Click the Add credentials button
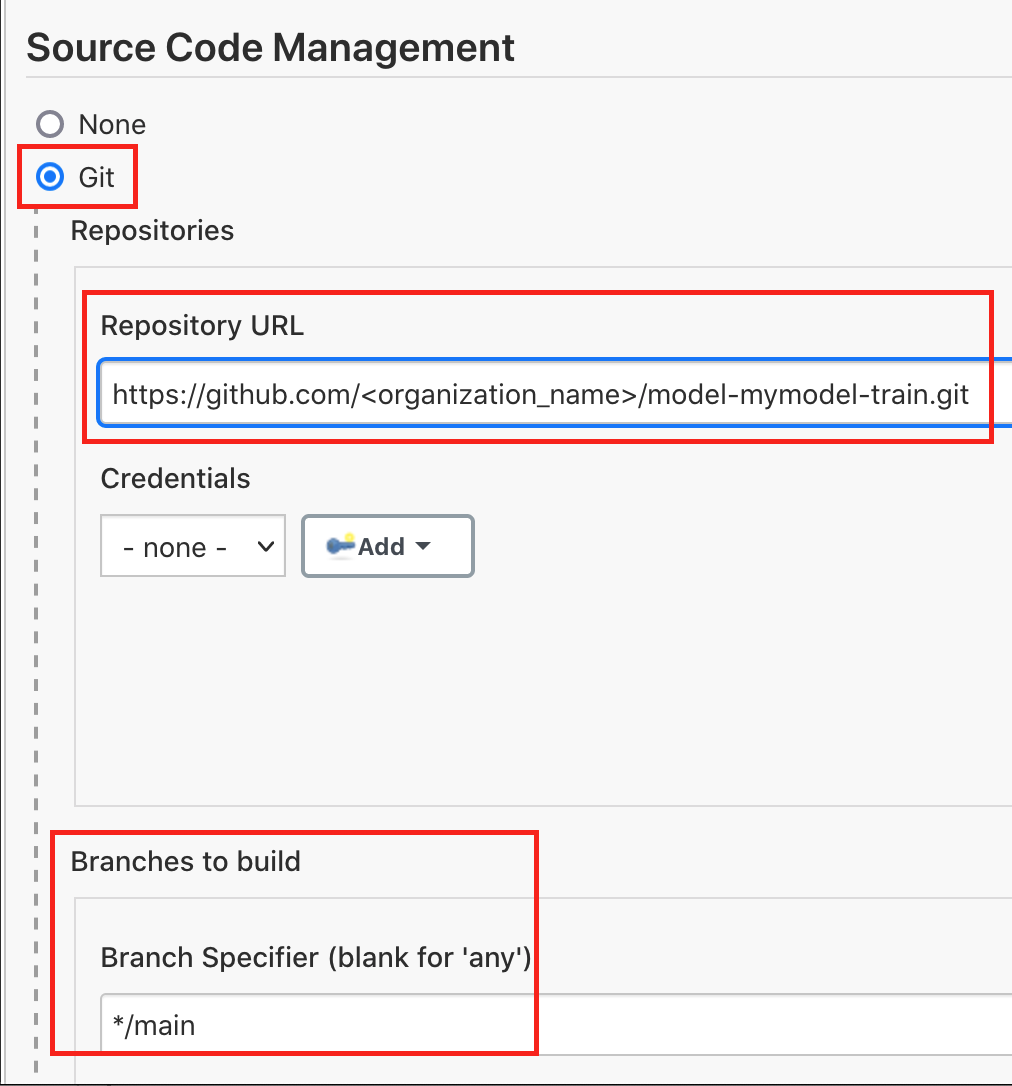The width and height of the screenshot is (1012, 1086). [x=388, y=546]
